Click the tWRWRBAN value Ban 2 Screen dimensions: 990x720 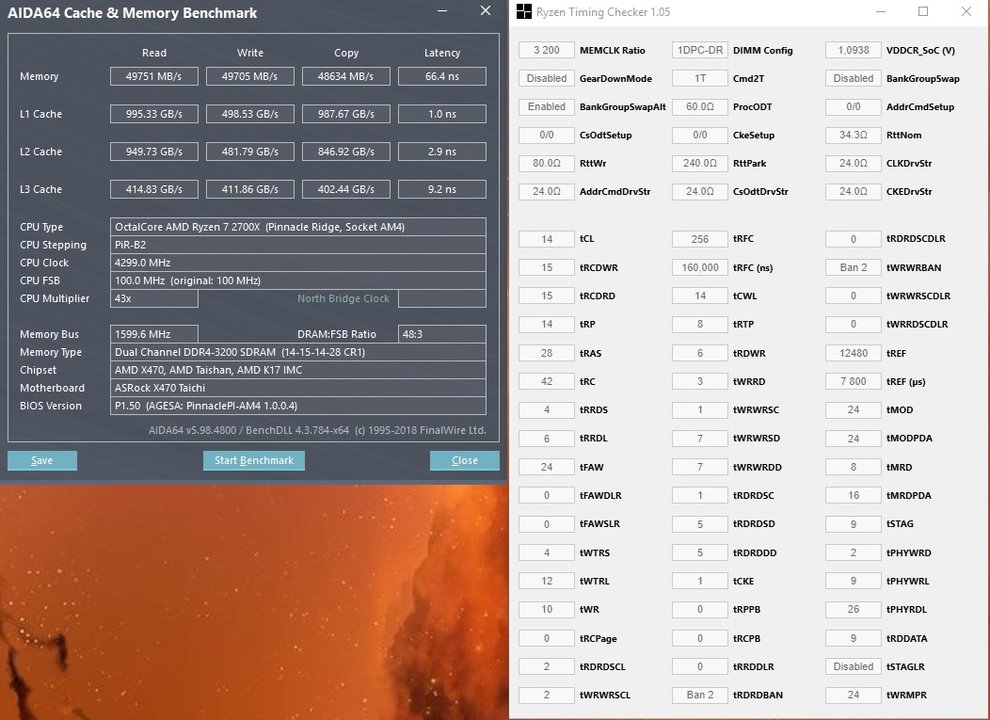(853, 267)
